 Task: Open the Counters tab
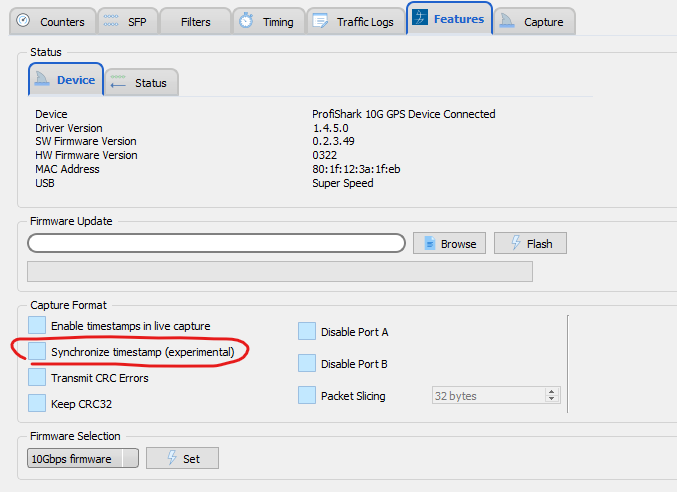pos(51,21)
